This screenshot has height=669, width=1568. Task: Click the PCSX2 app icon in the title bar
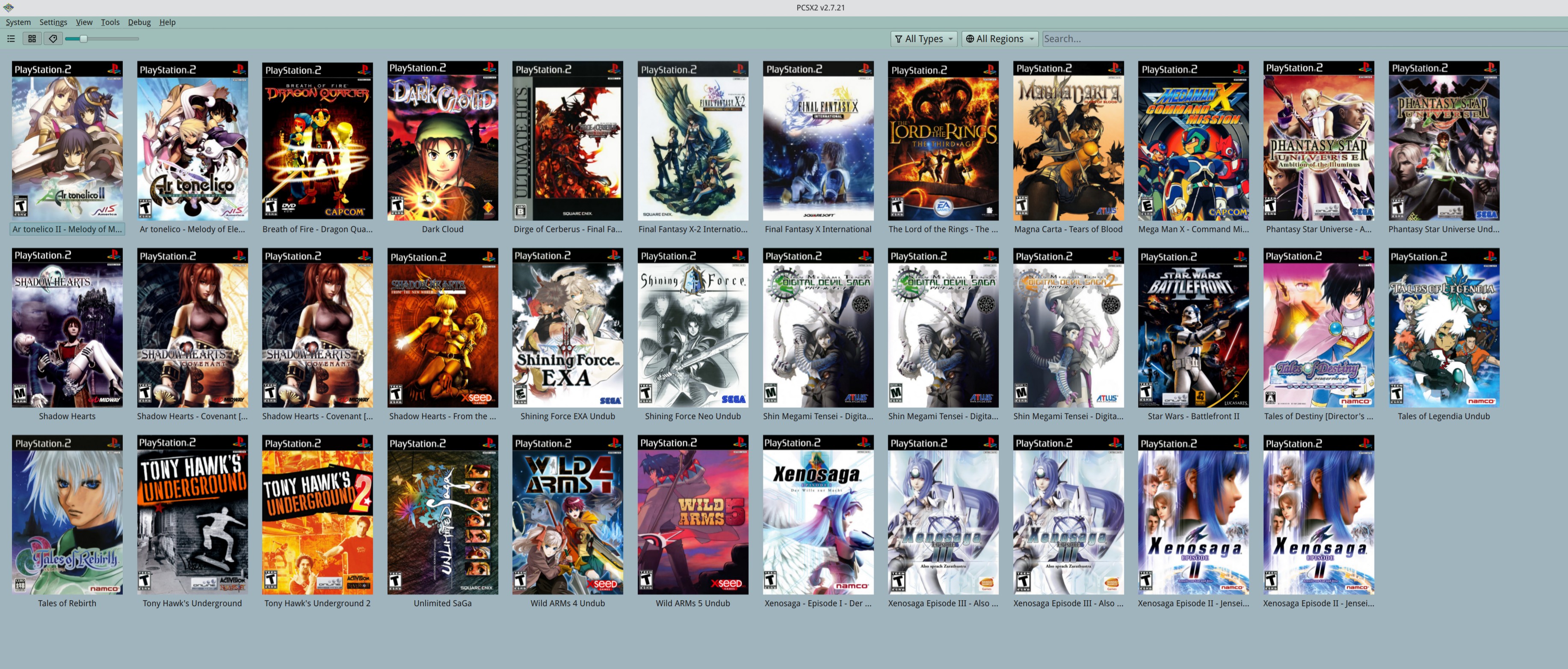[x=9, y=7]
